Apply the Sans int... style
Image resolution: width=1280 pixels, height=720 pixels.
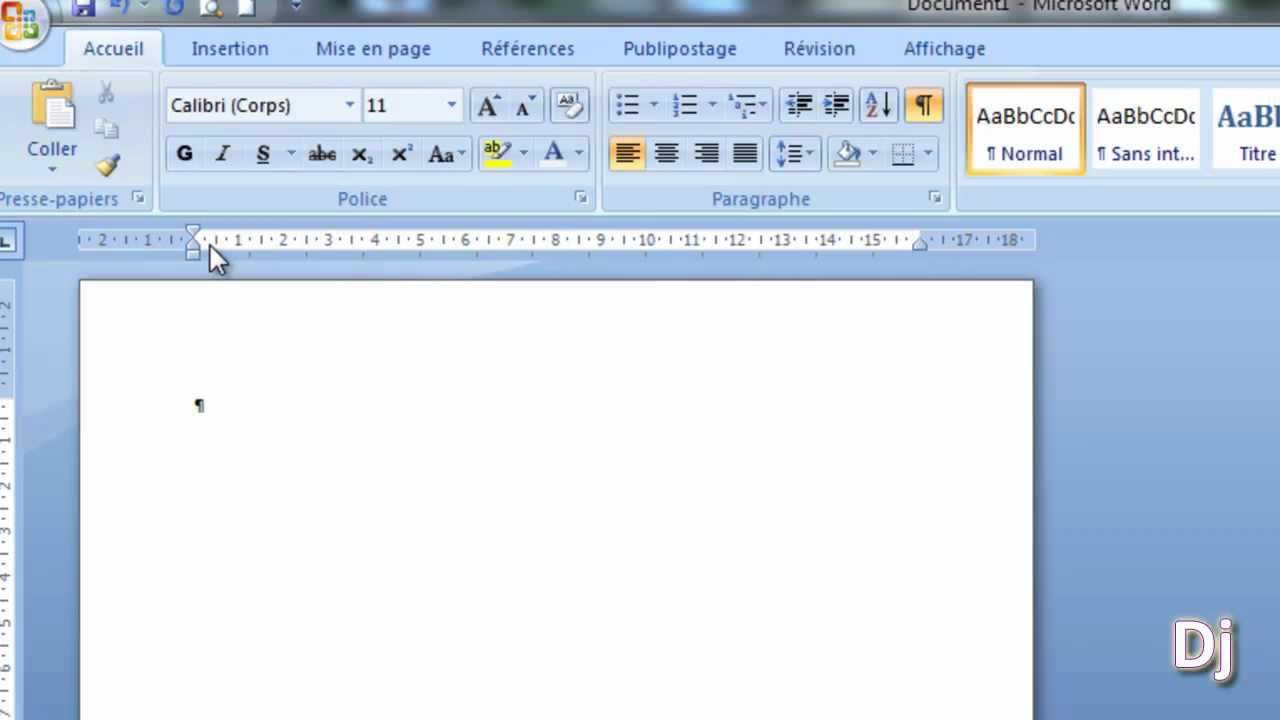click(x=1145, y=130)
